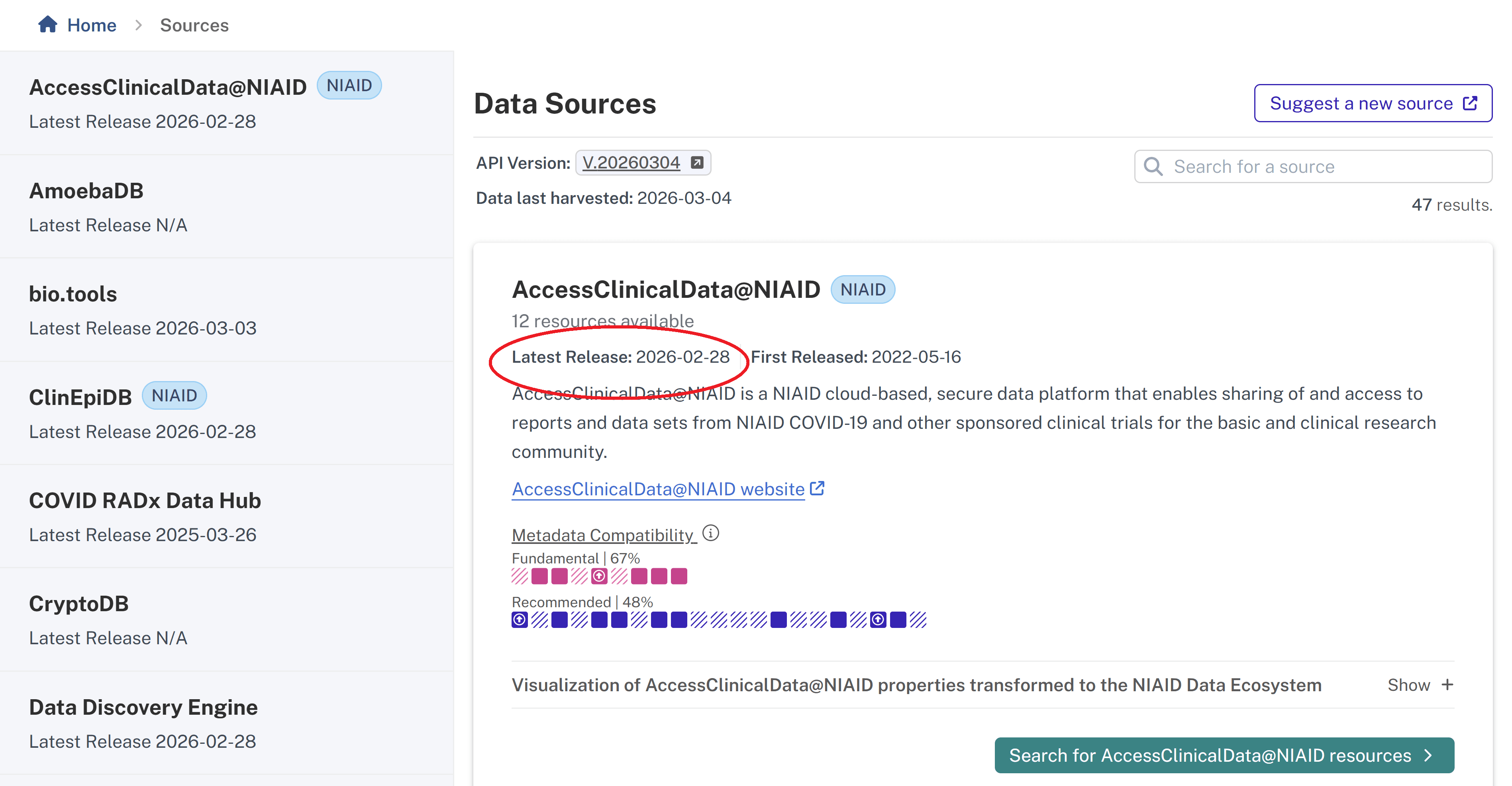Click First Released: 2022-05-16 text
1512x786 pixels.
tap(856, 357)
